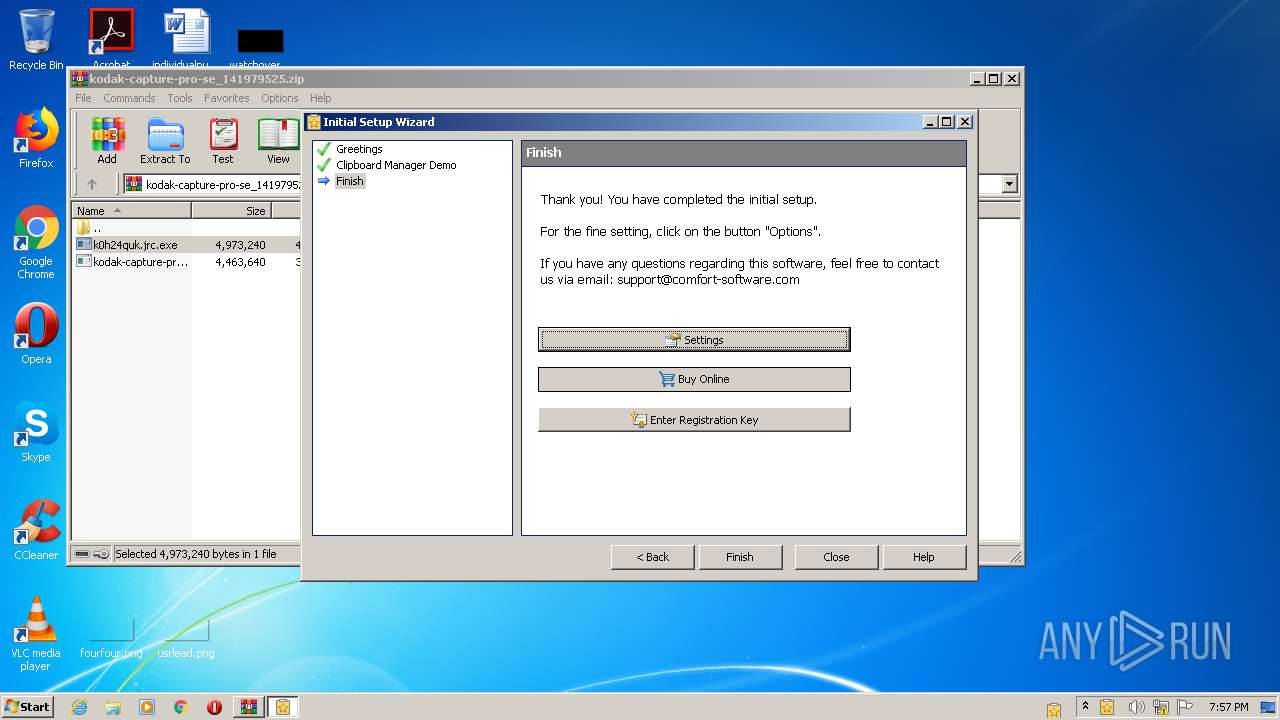Sort WinRAR list by Name column
Image resolution: width=1280 pixels, height=720 pixels.
pyautogui.click(x=131, y=210)
